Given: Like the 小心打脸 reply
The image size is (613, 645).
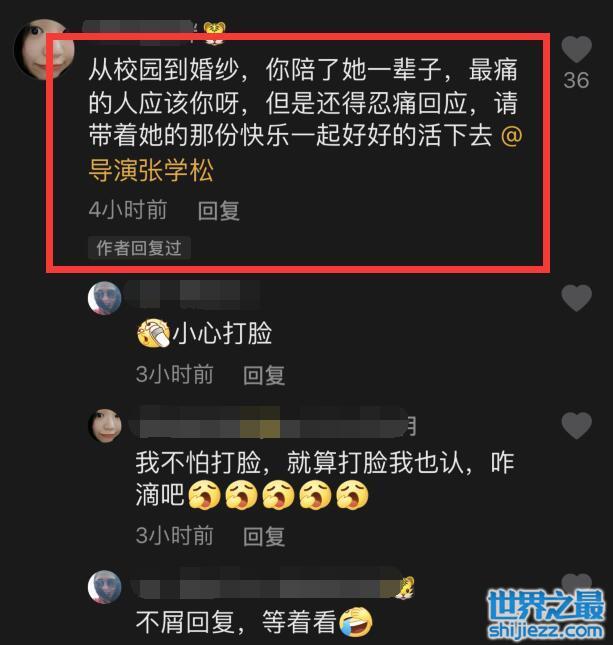Looking at the screenshot, I should [x=576, y=297].
